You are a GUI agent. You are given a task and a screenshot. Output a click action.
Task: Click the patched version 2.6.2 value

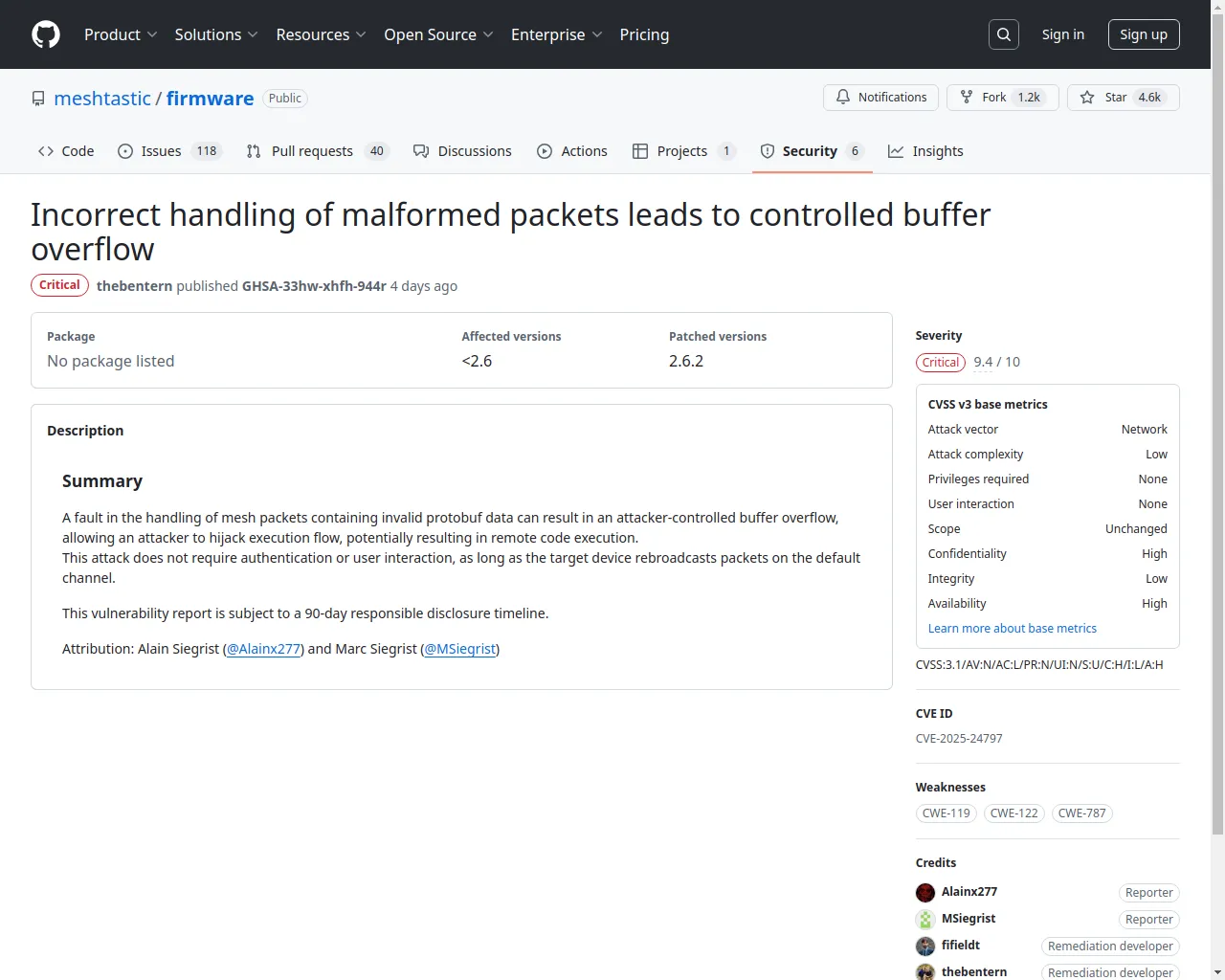pos(686,361)
